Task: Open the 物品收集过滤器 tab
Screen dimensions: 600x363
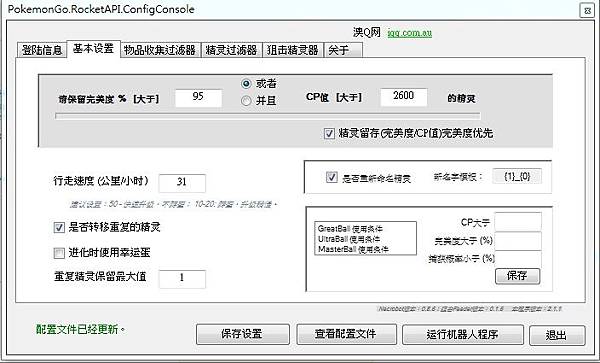Action: [x=160, y=50]
